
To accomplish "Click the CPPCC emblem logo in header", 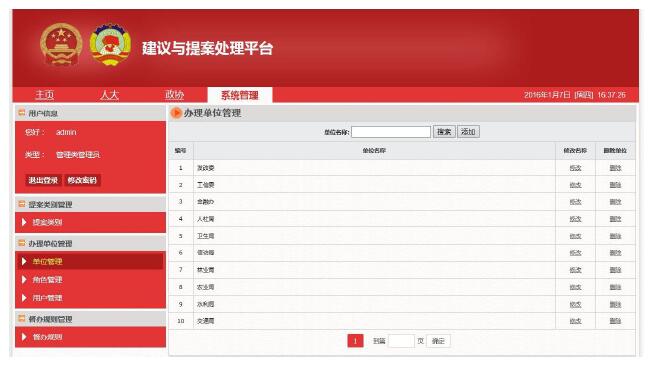I will click(x=110, y=44).
